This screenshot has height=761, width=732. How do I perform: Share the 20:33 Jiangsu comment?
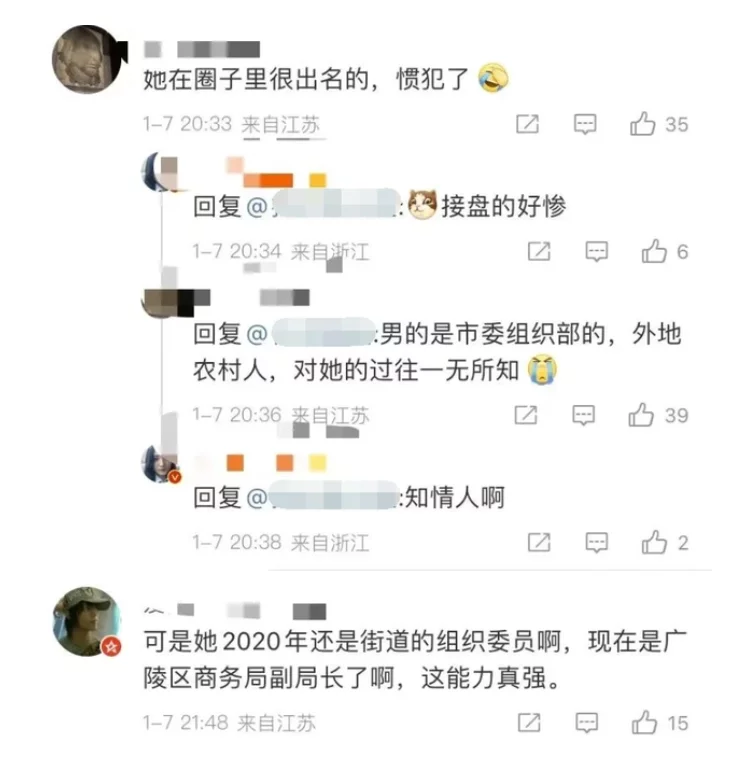coord(528,124)
